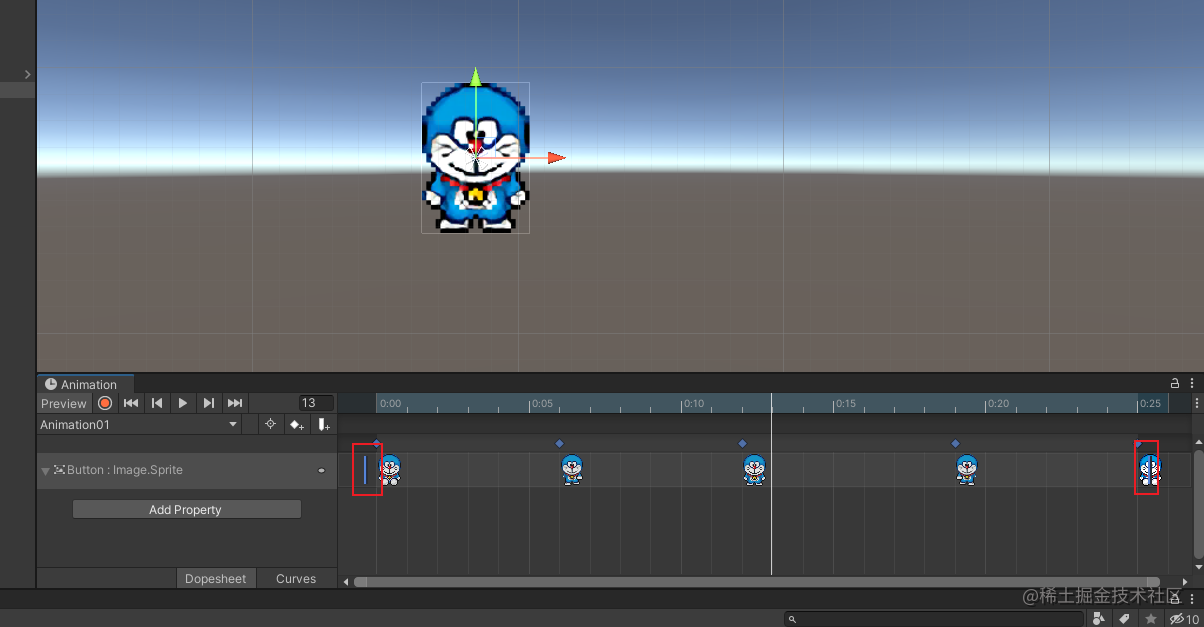Select the keyframe diamond at 0:10
Image resolution: width=1204 pixels, height=627 pixels.
[742, 443]
